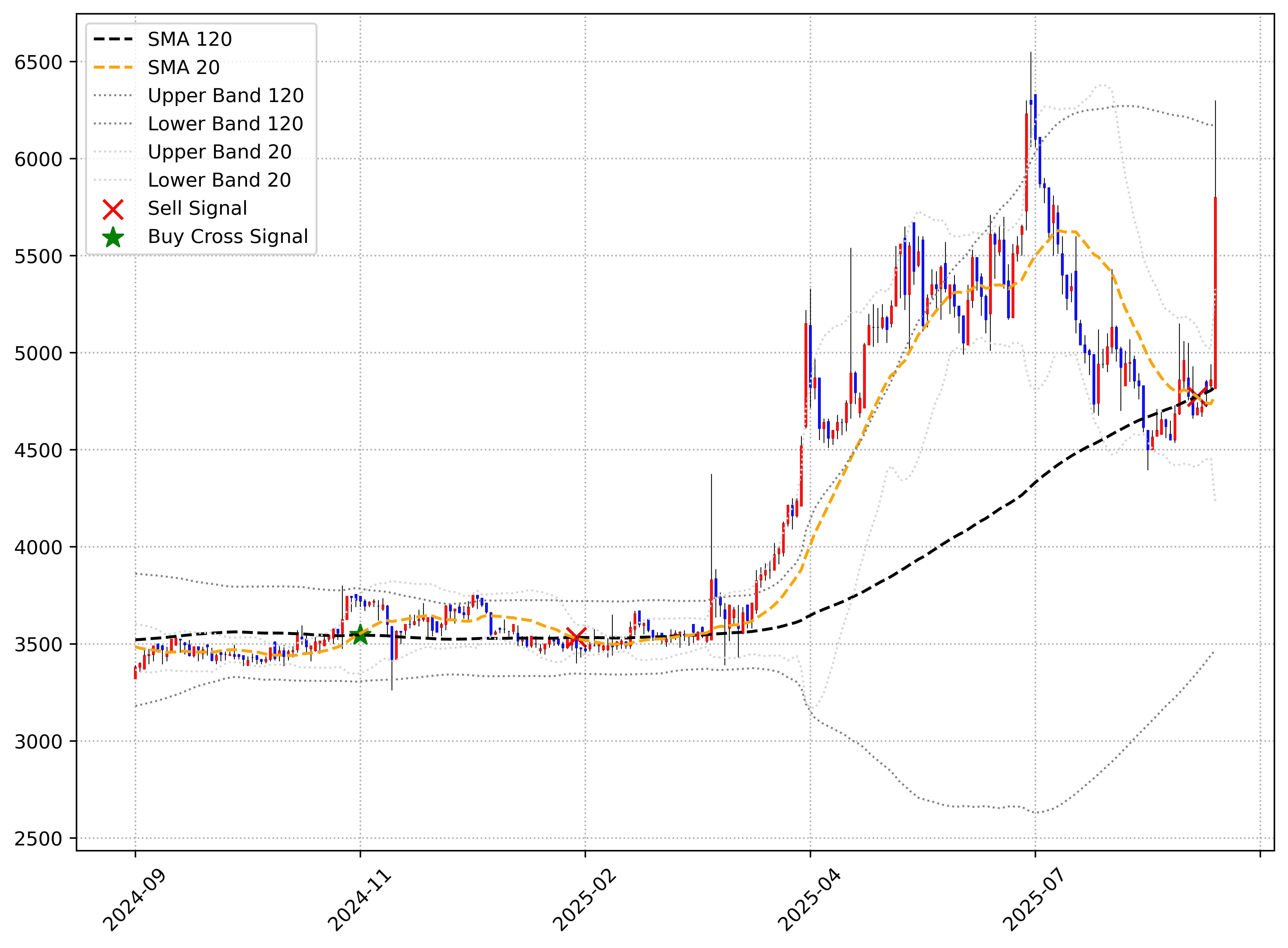
Task: Click the 2025-07 x-axis date label
Action: pos(1034,900)
